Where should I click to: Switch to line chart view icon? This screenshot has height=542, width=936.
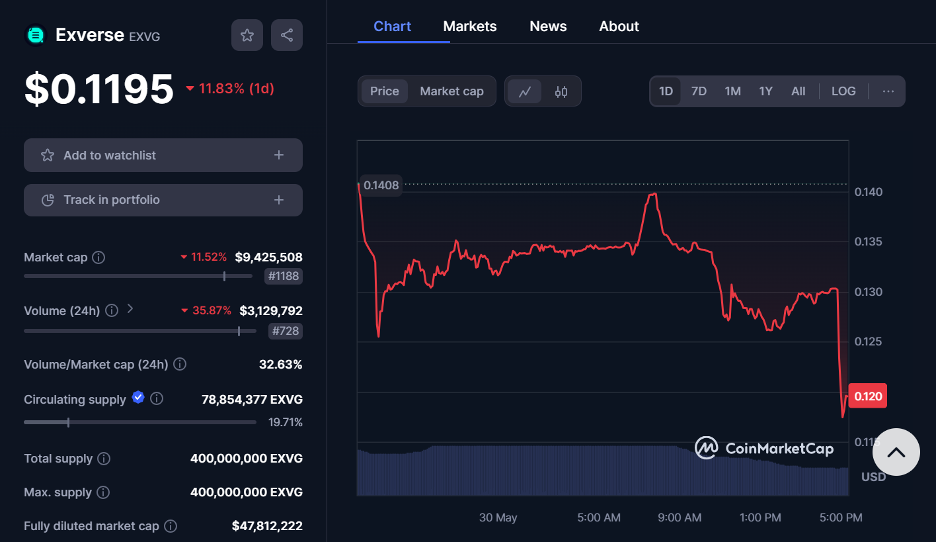525,91
